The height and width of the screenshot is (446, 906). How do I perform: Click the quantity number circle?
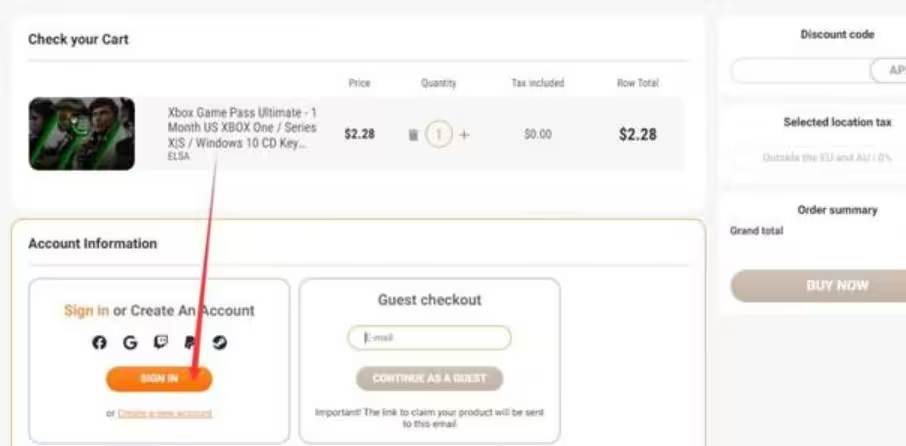click(439, 135)
